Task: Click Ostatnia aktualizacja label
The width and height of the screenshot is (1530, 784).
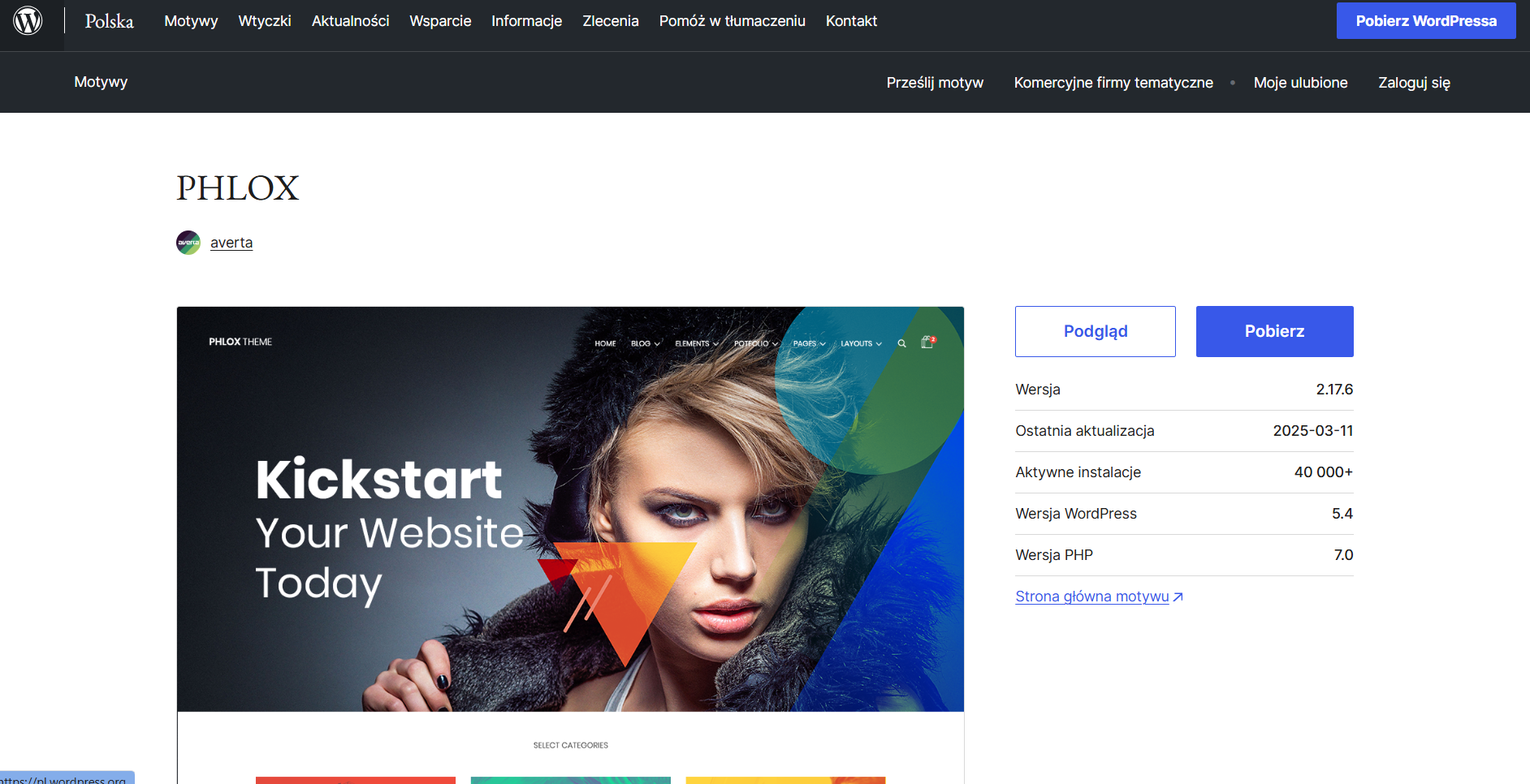Action: [1085, 431]
